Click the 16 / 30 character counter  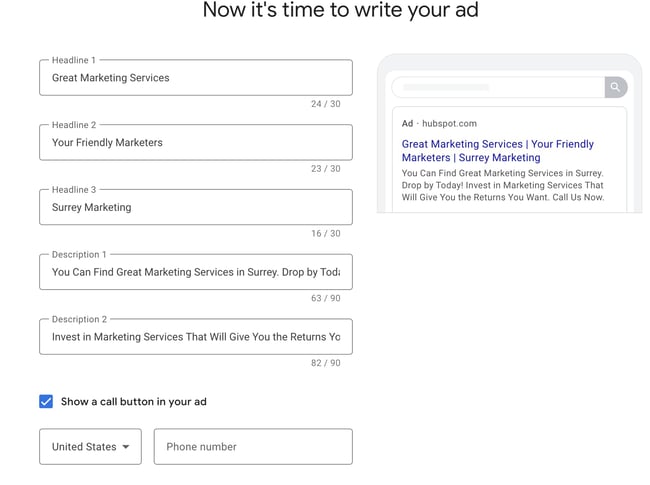(325, 233)
